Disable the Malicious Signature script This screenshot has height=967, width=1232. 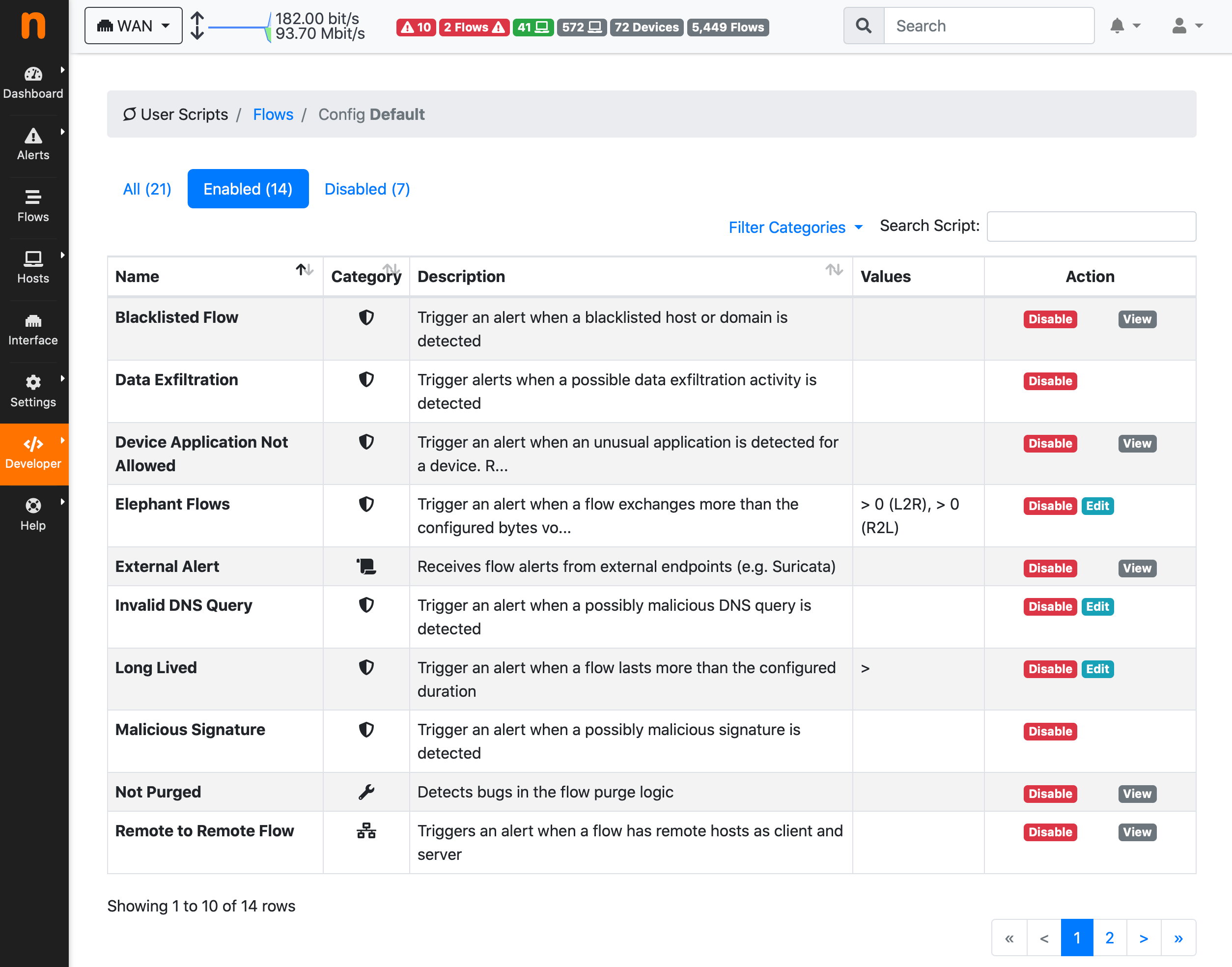pyautogui.click(x=1050, y=732)
